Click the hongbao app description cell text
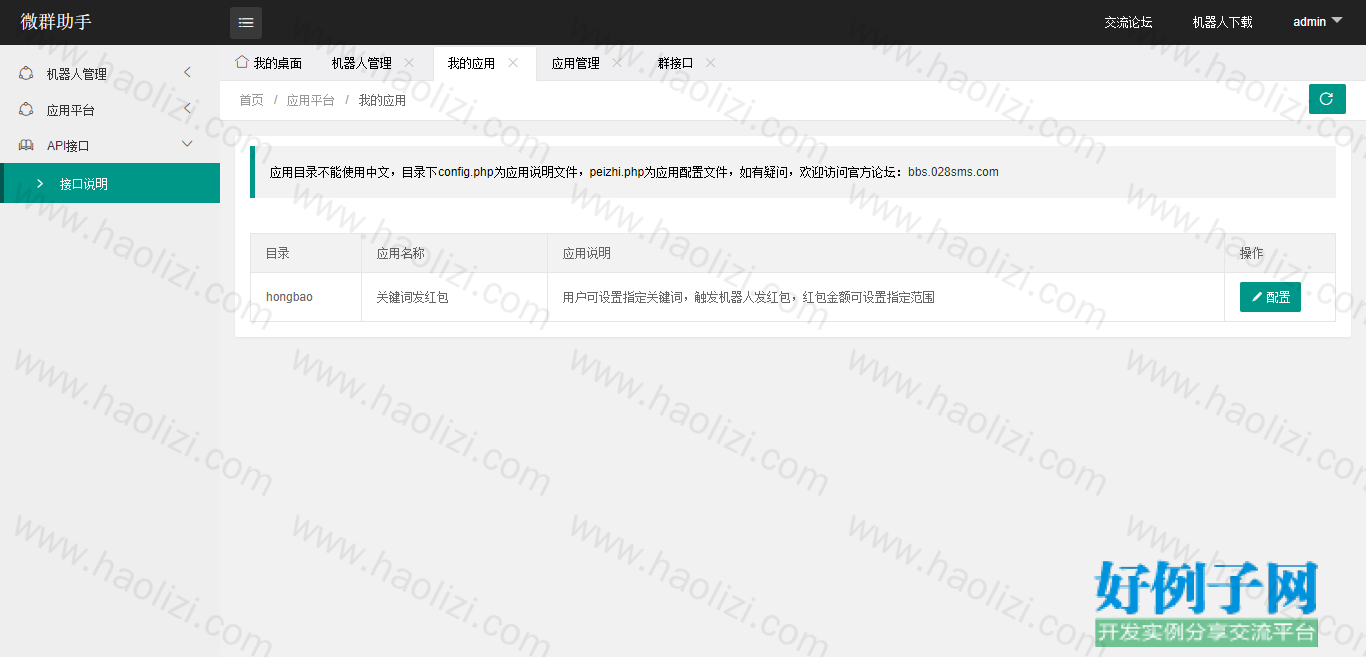The image size is (1366, 657). (x=749, y=297)
